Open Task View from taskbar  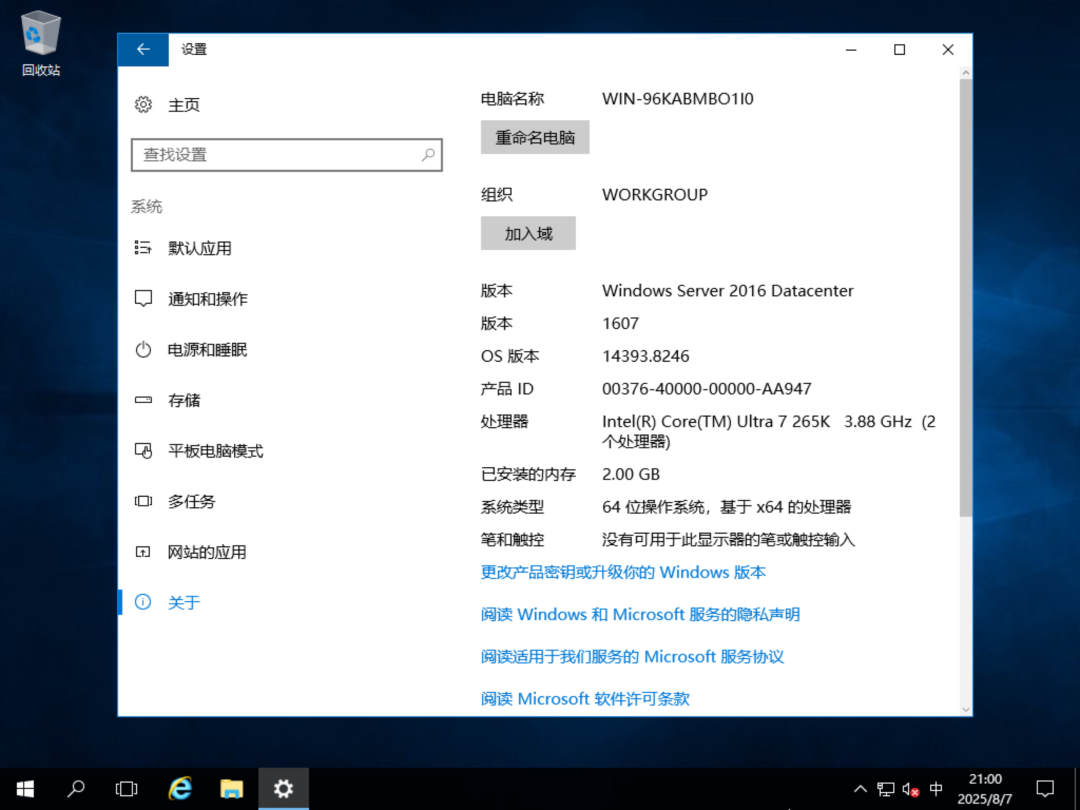coord(126,789)
